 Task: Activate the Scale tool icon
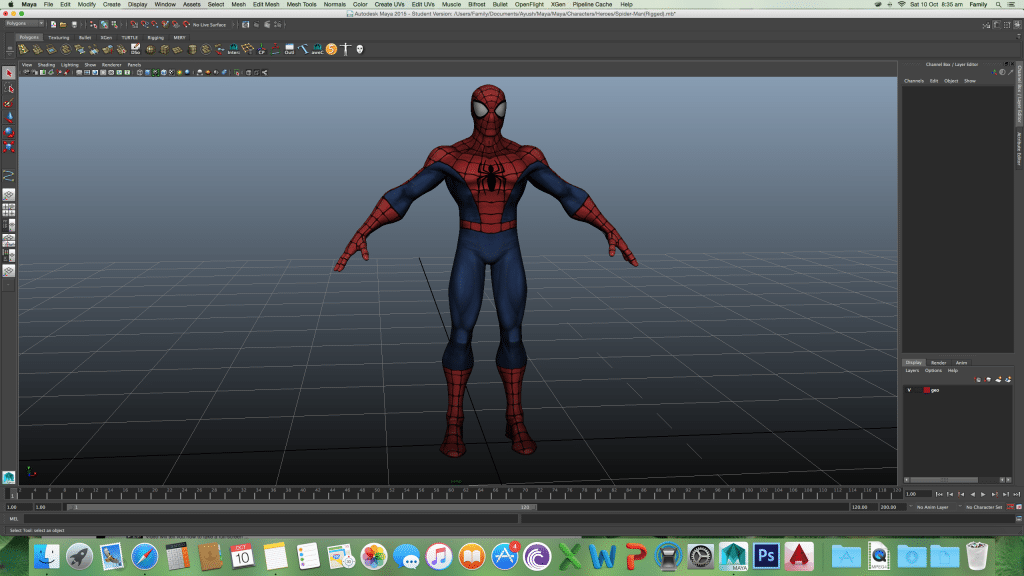coord(8,147)
